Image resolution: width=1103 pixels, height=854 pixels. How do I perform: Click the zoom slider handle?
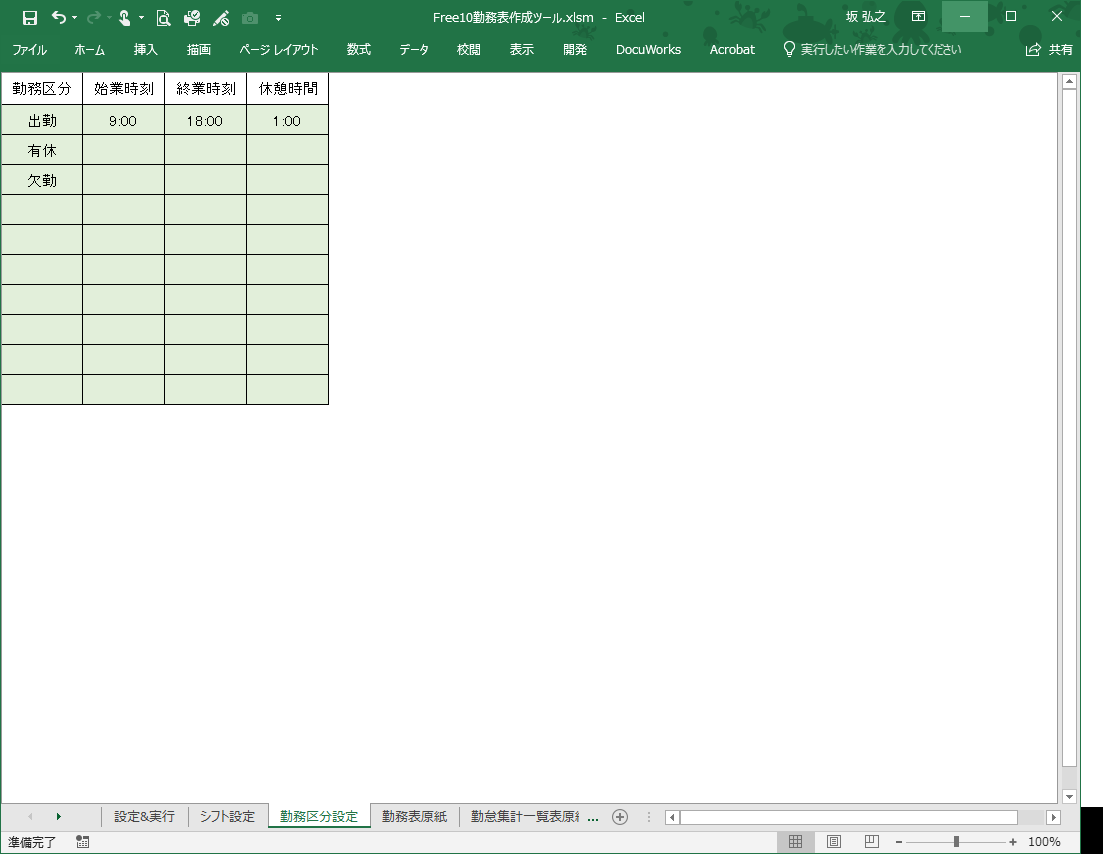pyautogui.click(x=956, y=842)
